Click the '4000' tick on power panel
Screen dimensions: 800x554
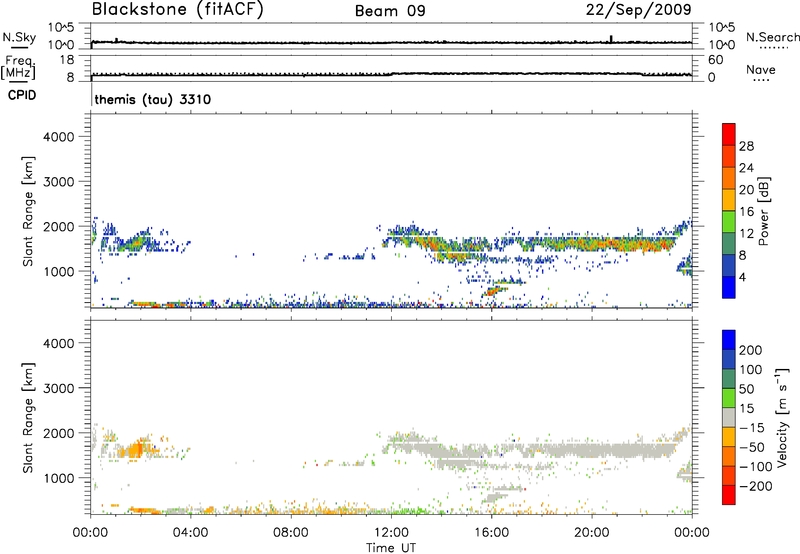[58, 137]
